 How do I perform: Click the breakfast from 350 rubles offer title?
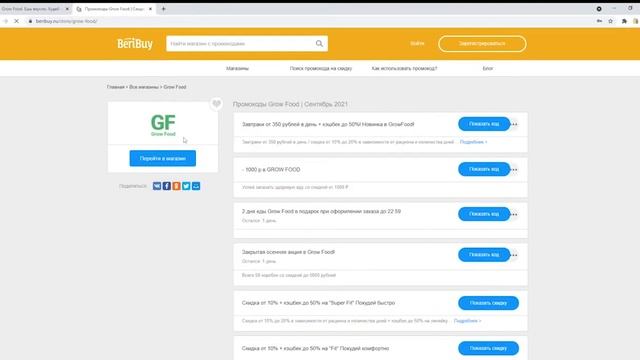[x=328, y=124]
